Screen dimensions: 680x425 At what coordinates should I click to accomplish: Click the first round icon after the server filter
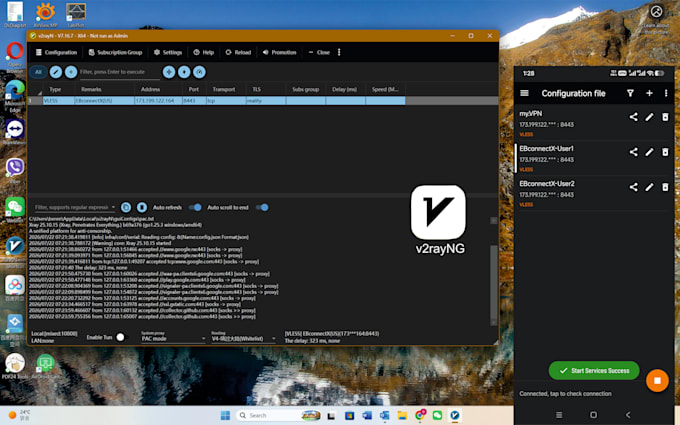point(169,72)
